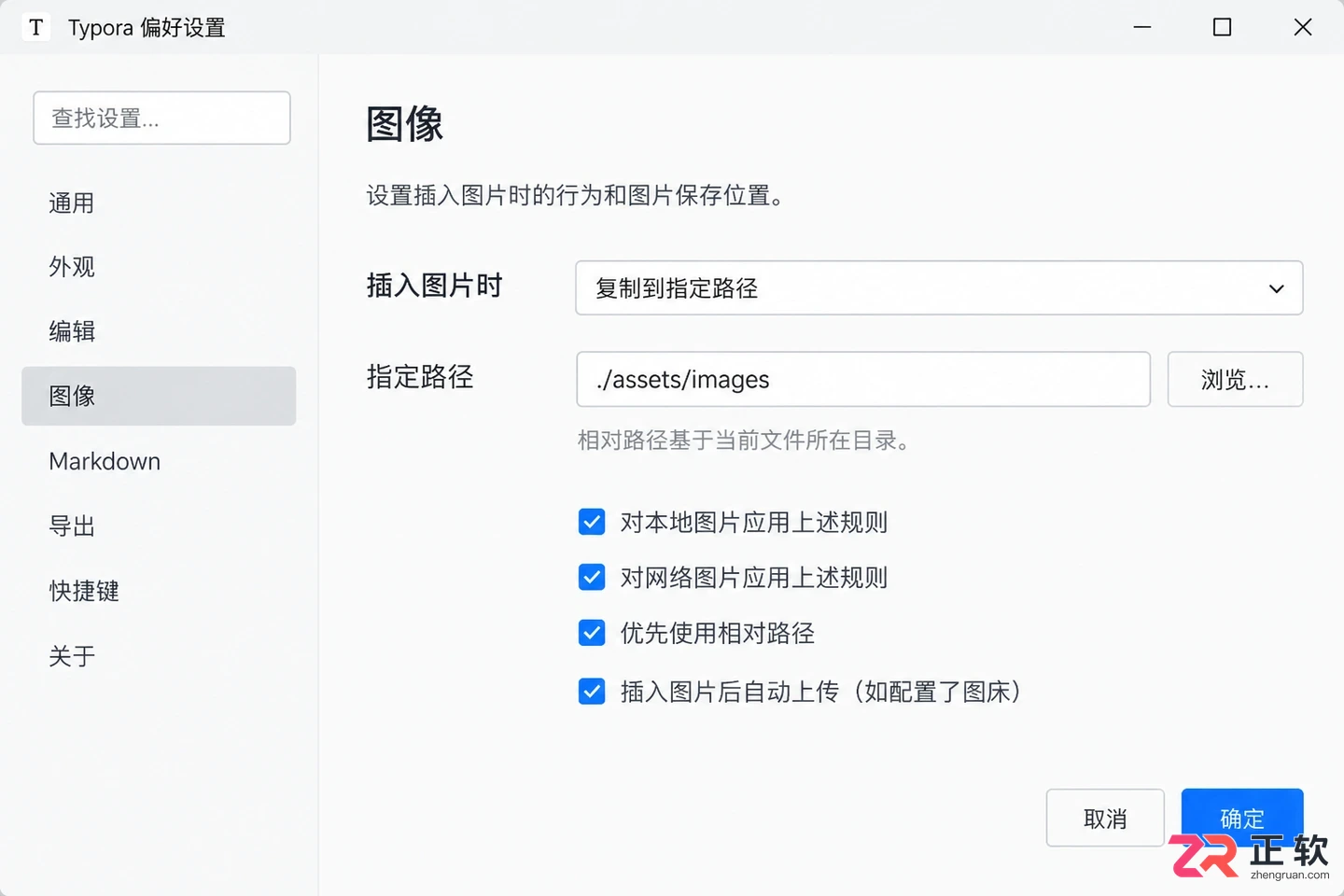Open the 通用 settings section
Screen dimensions: 1344x896
[159, 203]
